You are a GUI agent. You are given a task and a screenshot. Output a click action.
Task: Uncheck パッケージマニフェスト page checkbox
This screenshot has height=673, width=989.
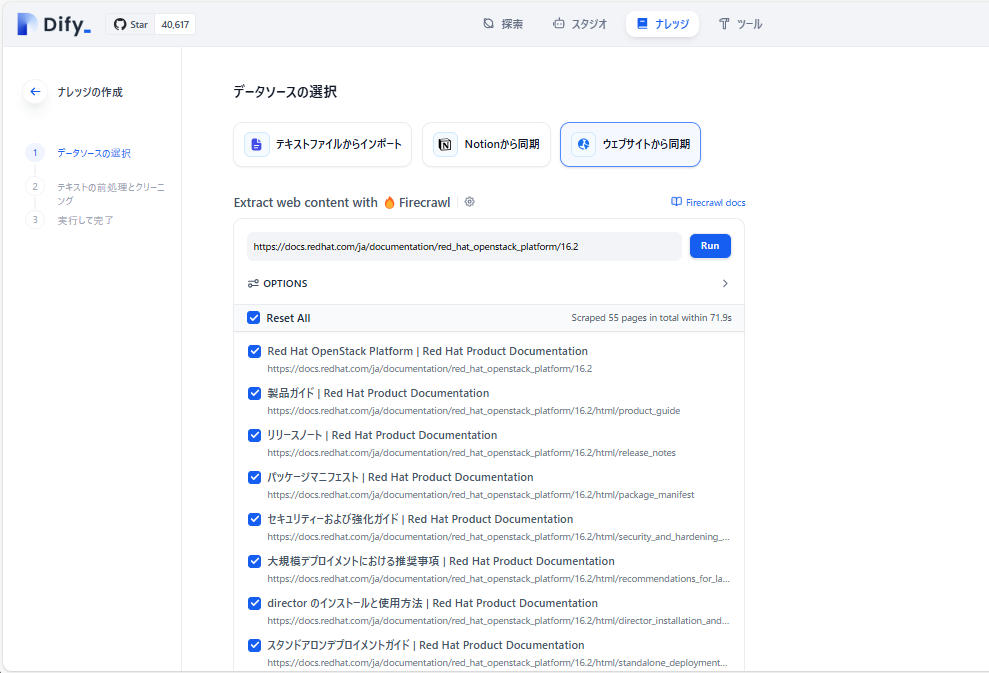tap(255, 477)
